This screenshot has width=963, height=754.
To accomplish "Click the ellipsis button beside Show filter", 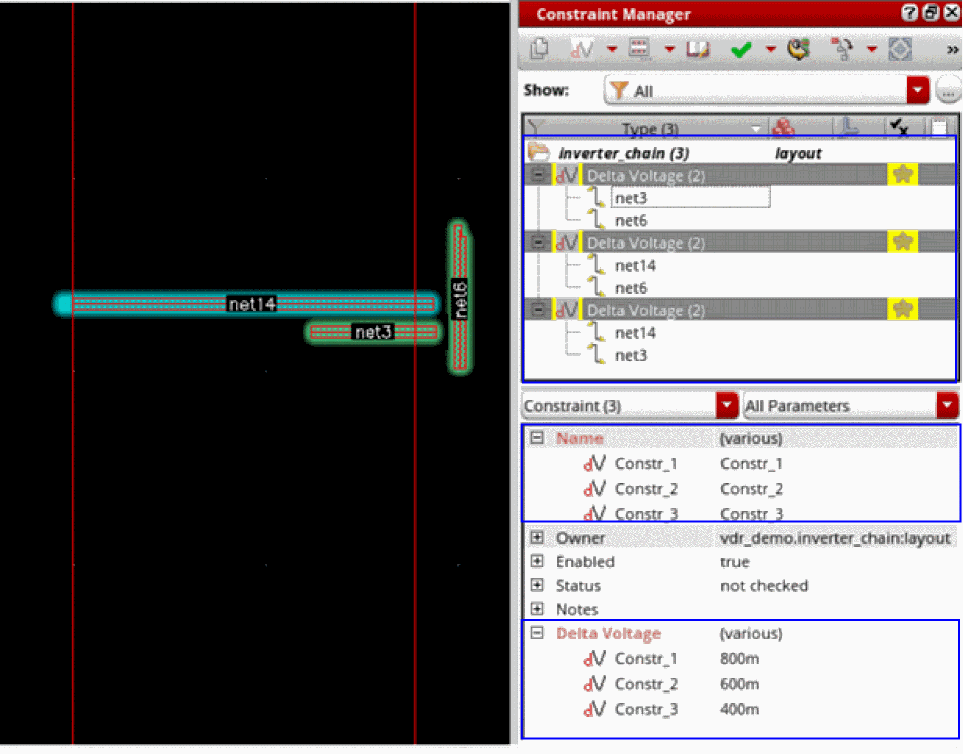I will tap(948, 91).
